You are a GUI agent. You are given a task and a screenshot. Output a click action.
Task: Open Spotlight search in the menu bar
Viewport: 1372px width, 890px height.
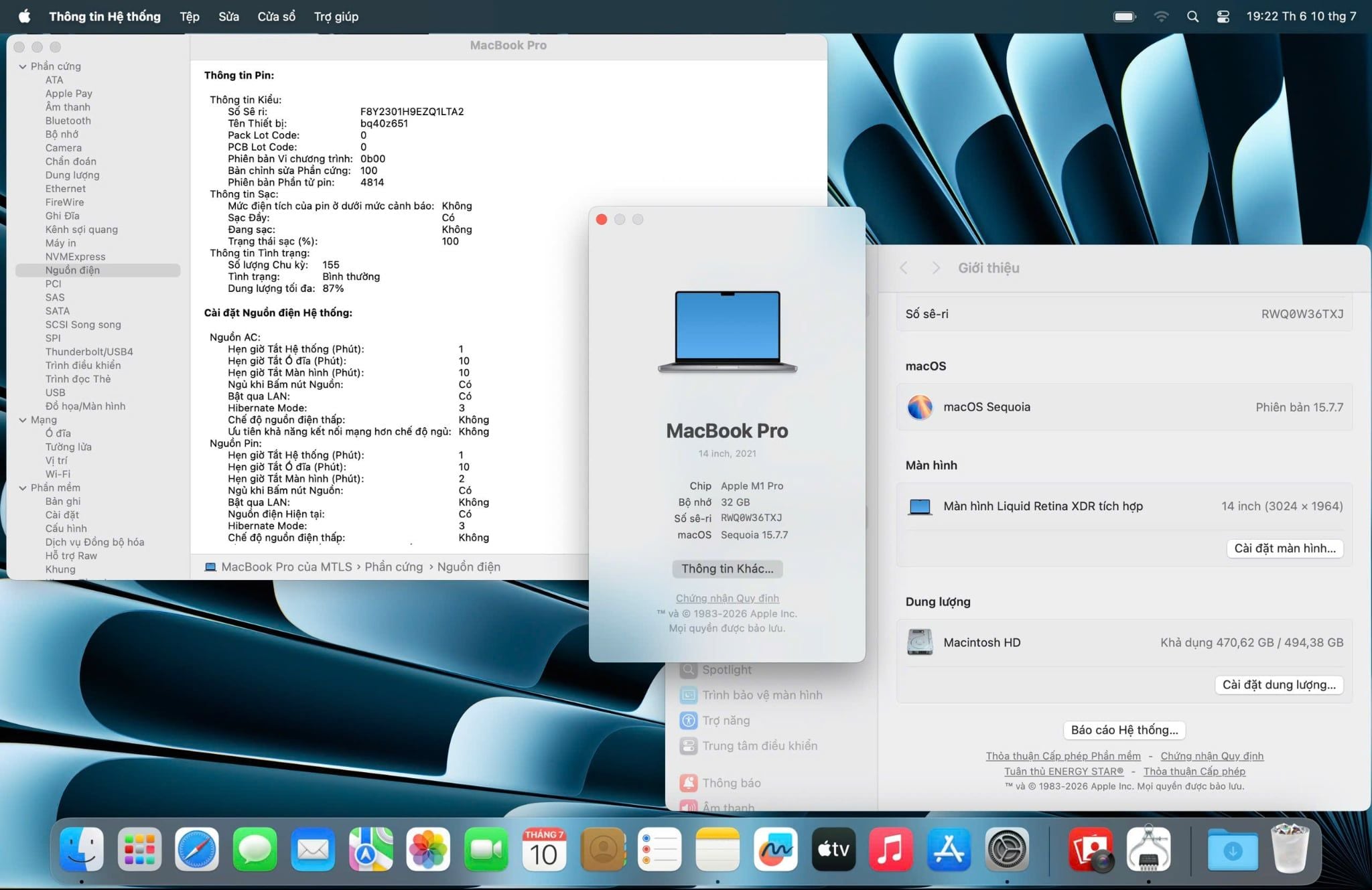click(x=1192, y=17)
